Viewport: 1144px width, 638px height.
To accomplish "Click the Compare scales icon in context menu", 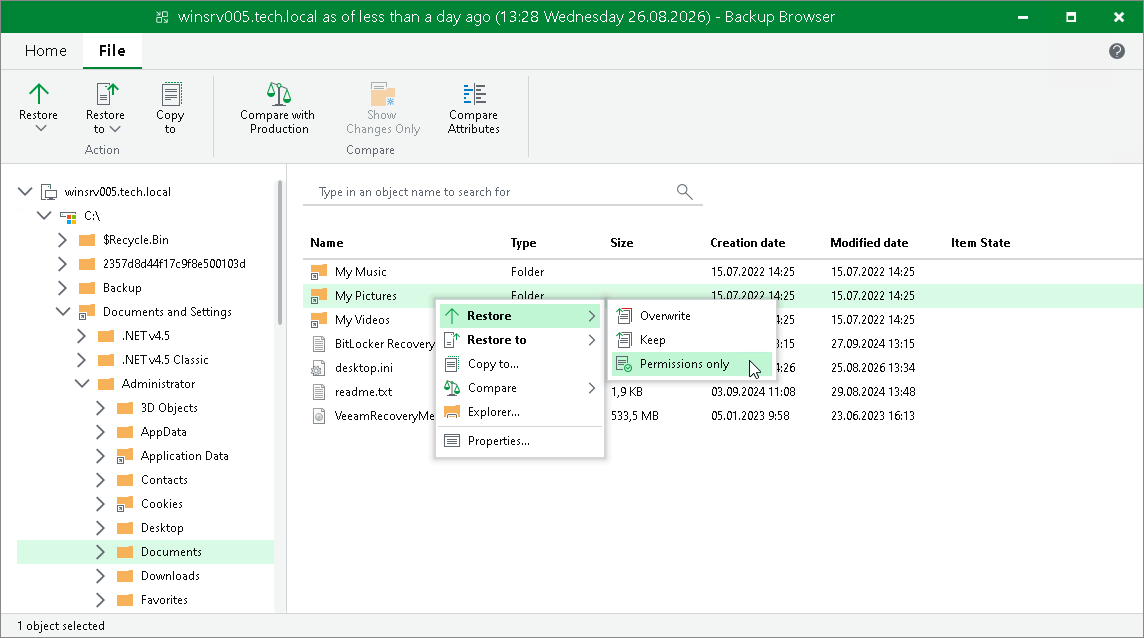I will coord(452,388).
